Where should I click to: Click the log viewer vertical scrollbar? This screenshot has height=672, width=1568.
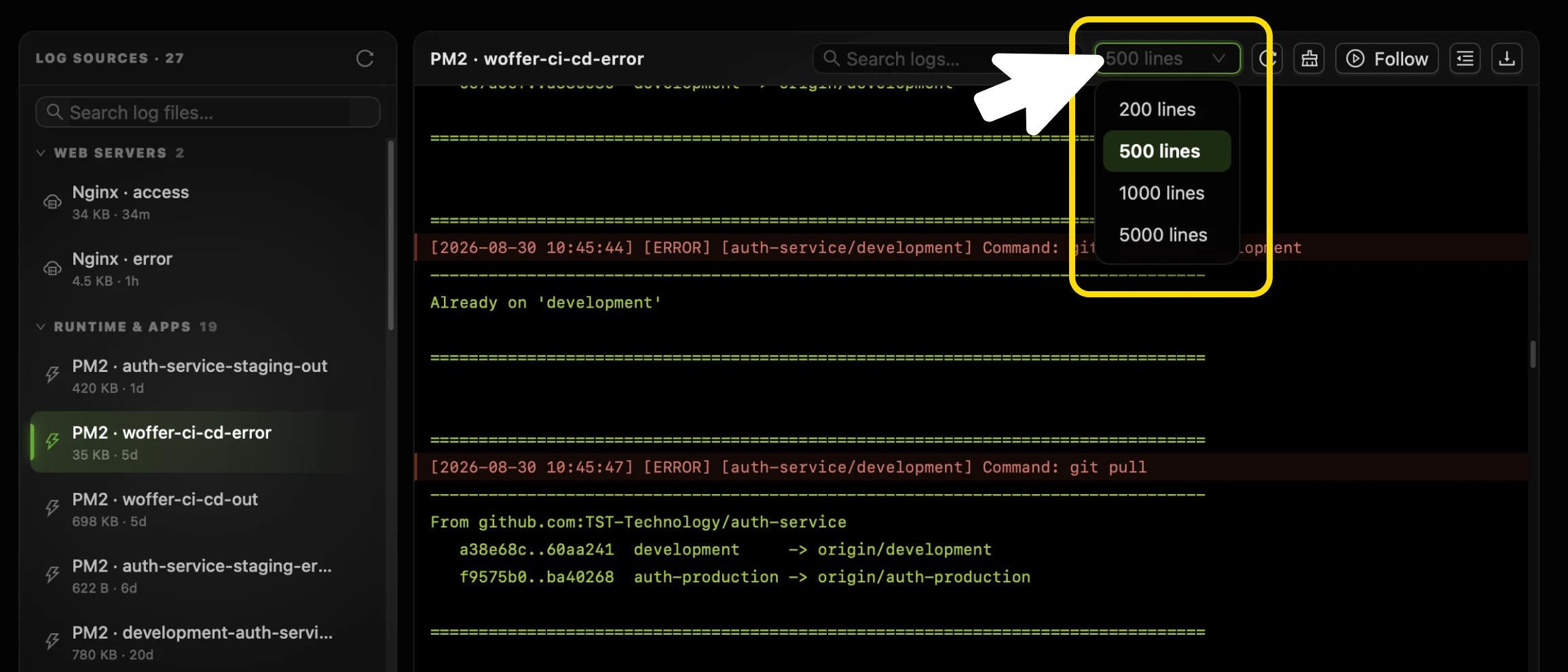(1533, 354)
